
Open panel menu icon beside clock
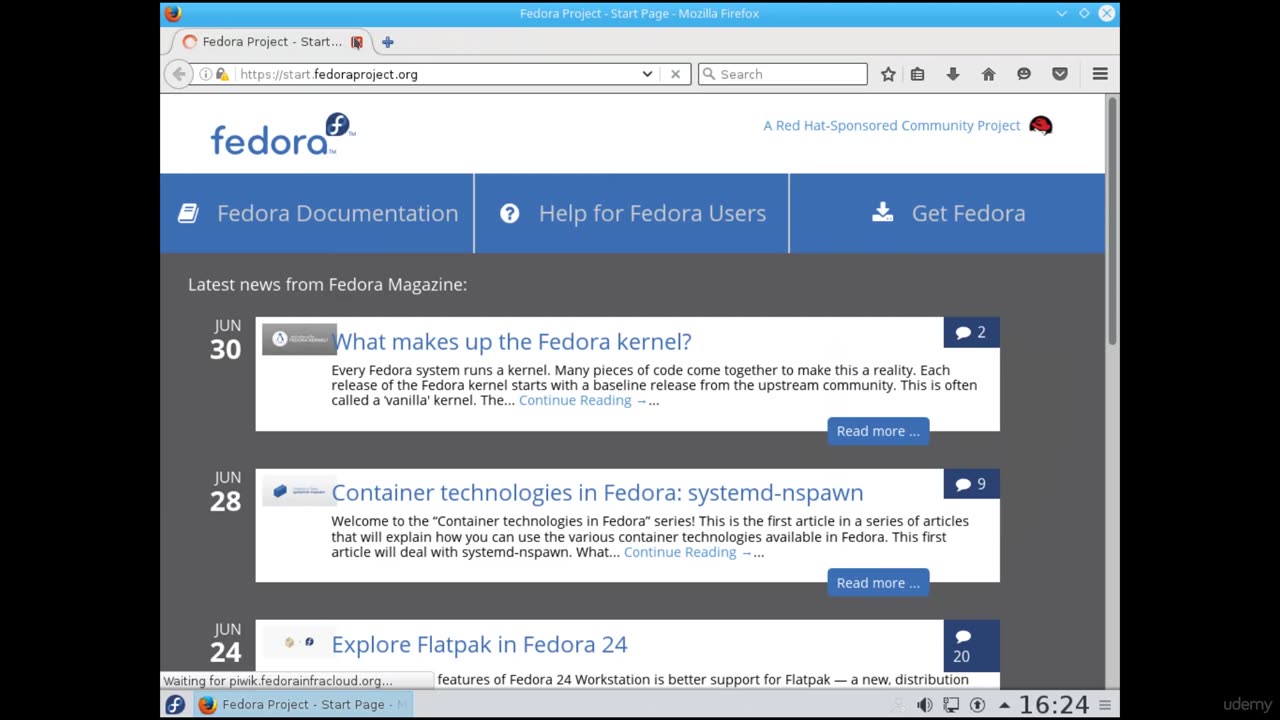1104,705
